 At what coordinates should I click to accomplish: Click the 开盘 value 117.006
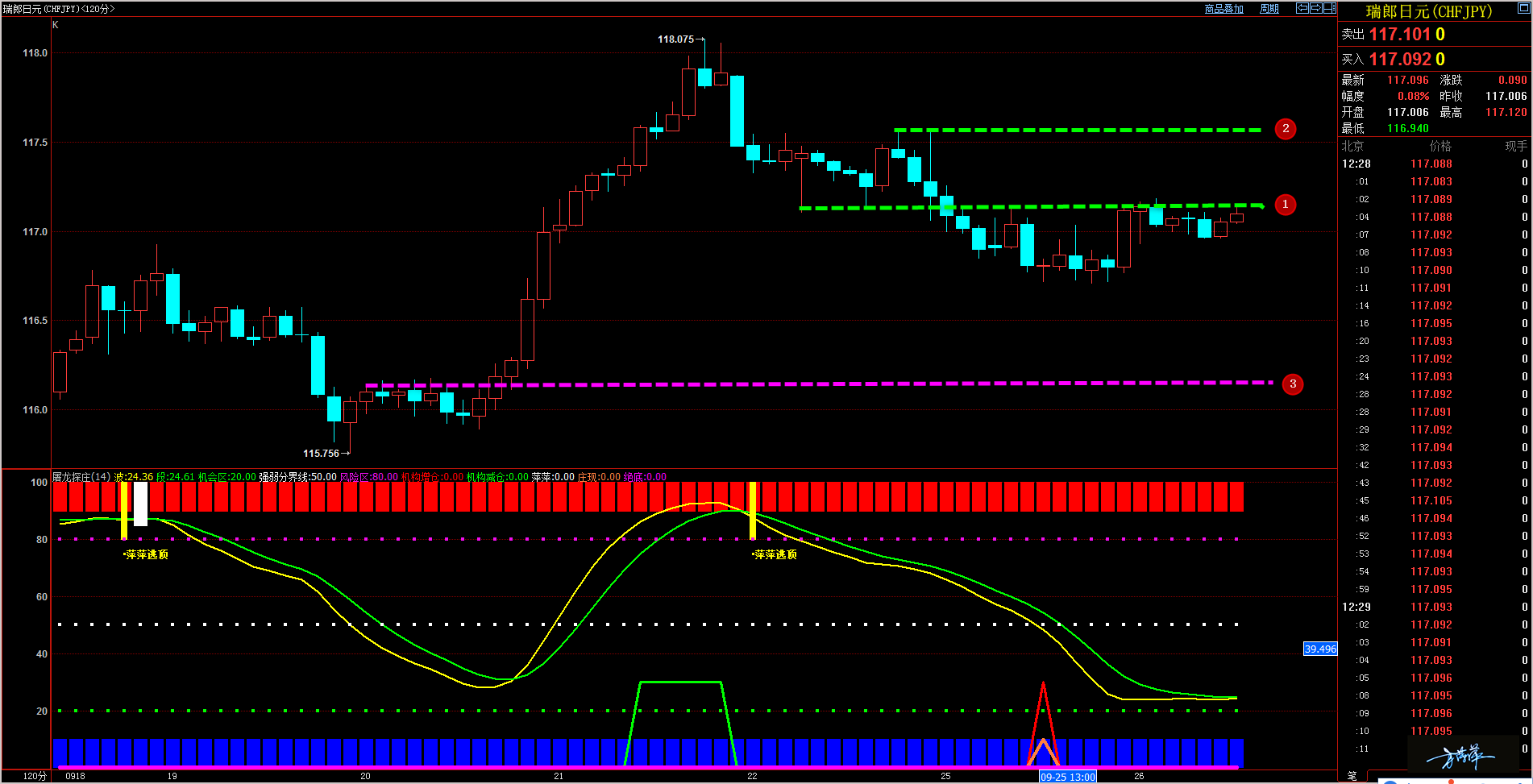(x=1407, y=112)
